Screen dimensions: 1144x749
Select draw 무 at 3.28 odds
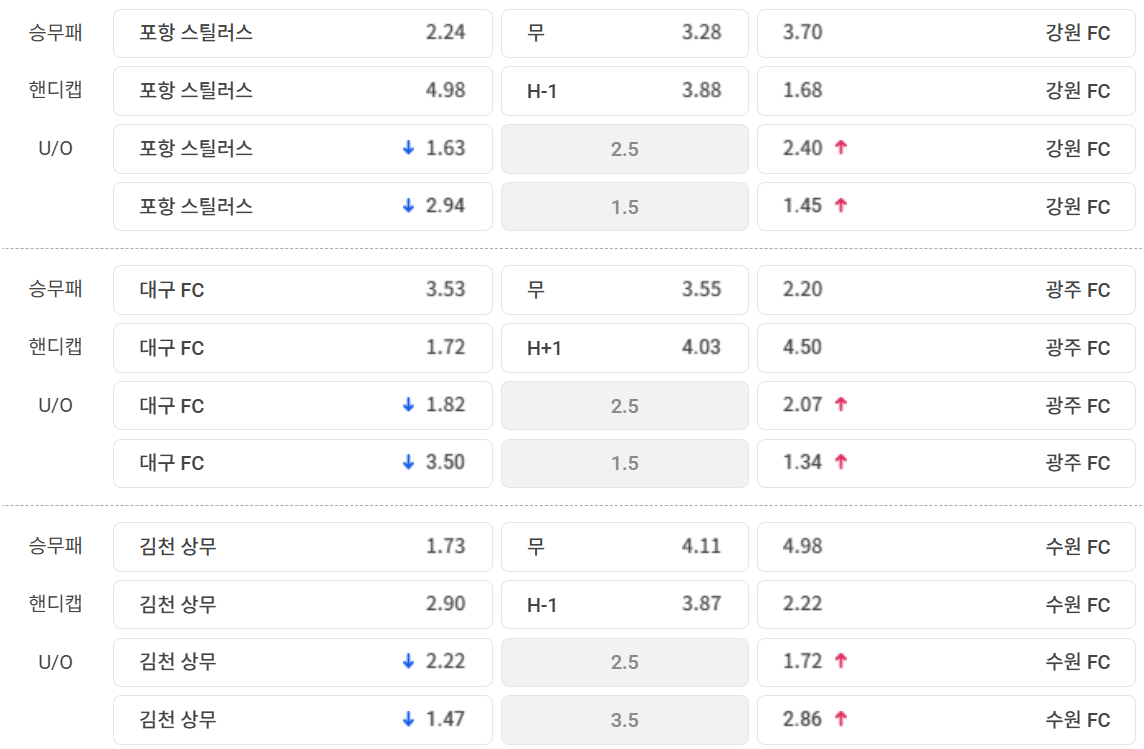[624, 33]
